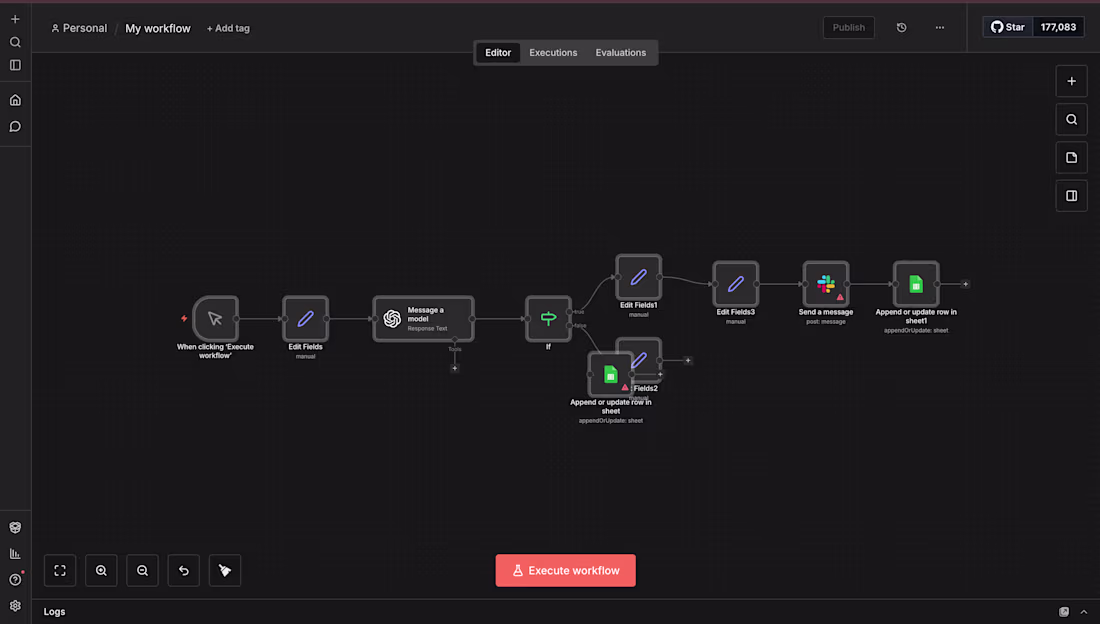Open the chat assistant from the left sidebar
Viewport: 1100px width, 624px height.
tap(14, 126)
